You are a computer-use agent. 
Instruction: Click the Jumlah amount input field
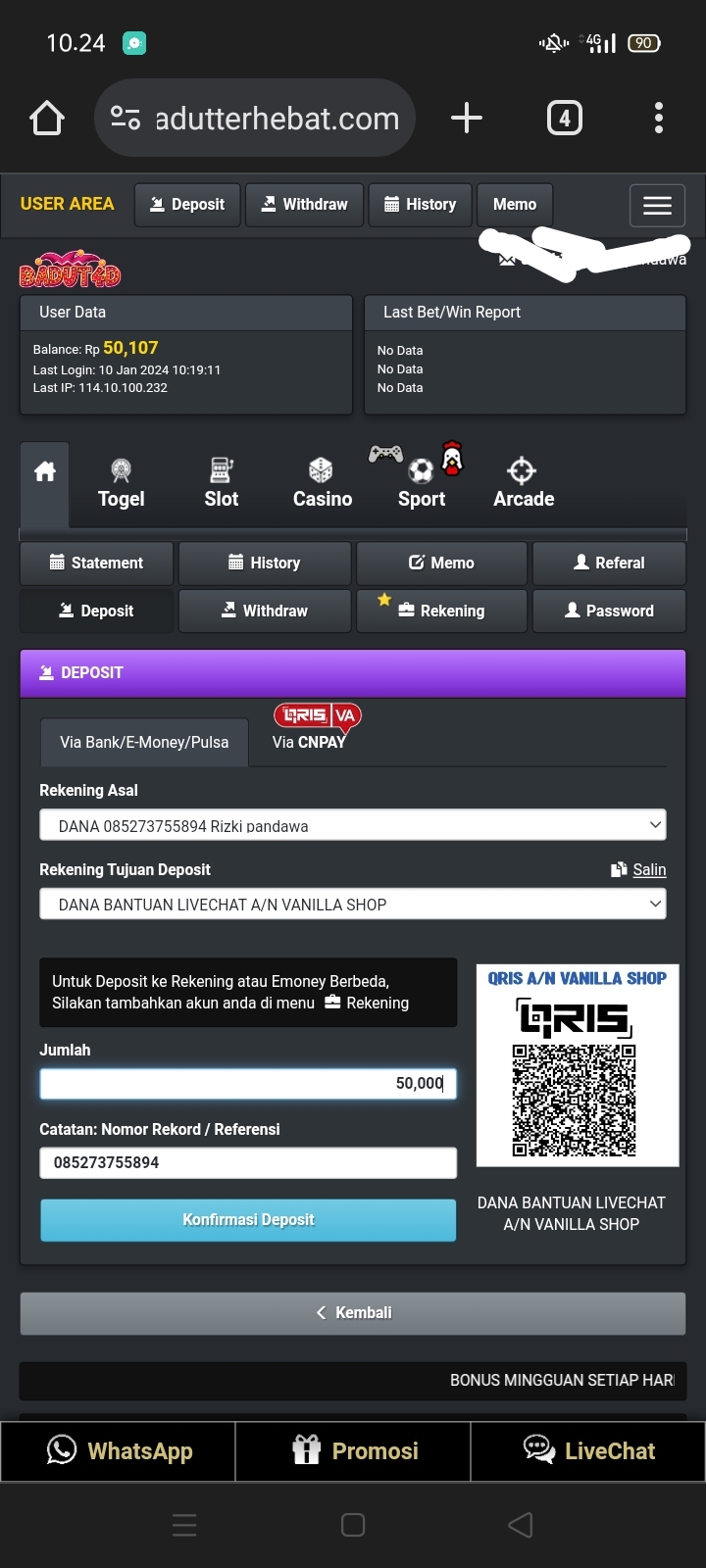[248, 1083]
